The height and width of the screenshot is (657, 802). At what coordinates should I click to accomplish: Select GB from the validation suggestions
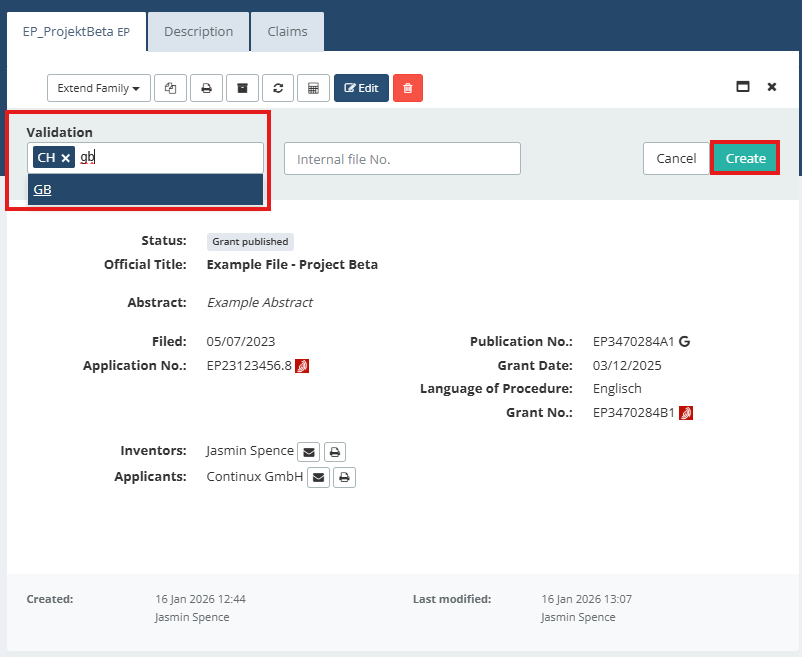145,189
